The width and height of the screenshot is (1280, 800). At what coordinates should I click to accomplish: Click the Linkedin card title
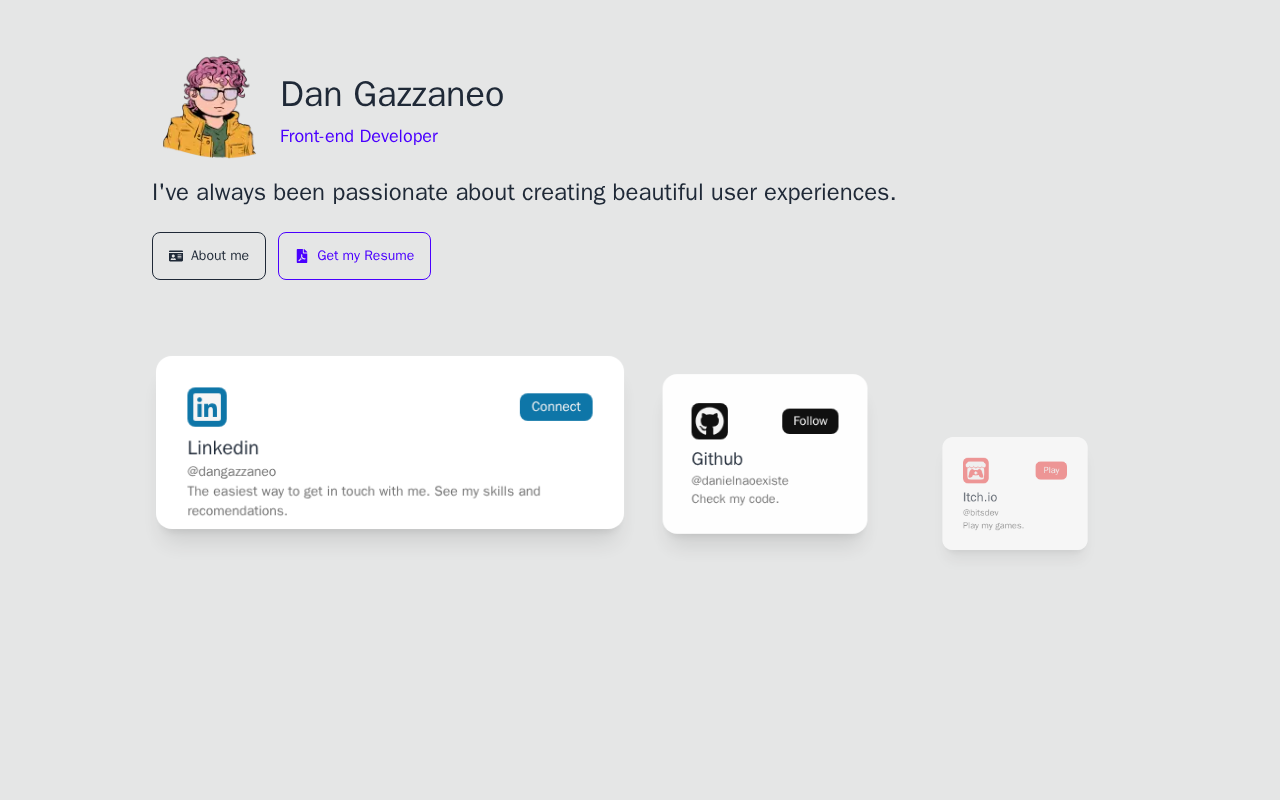pos(223,448)
